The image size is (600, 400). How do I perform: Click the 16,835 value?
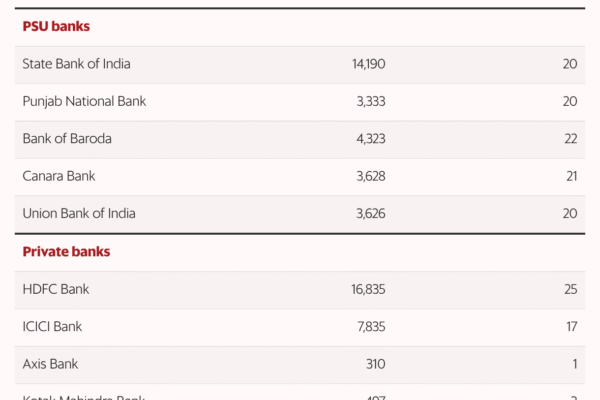coord(366,289)
